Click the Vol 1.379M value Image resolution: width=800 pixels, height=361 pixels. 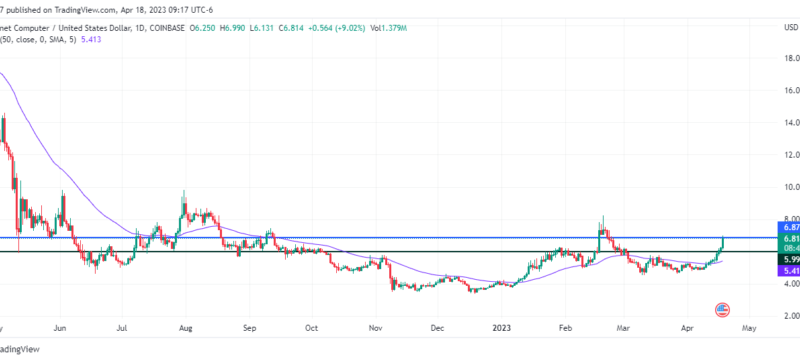[388, 29]
